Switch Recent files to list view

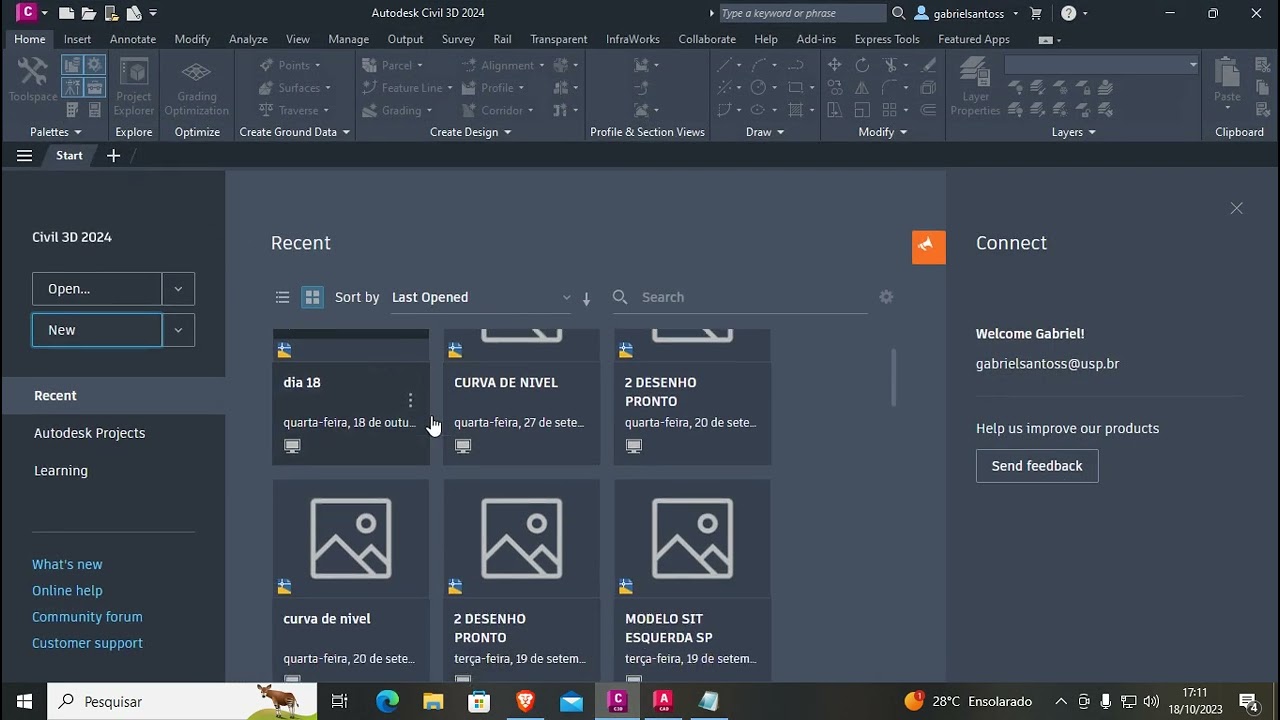(x=282, y=297)
